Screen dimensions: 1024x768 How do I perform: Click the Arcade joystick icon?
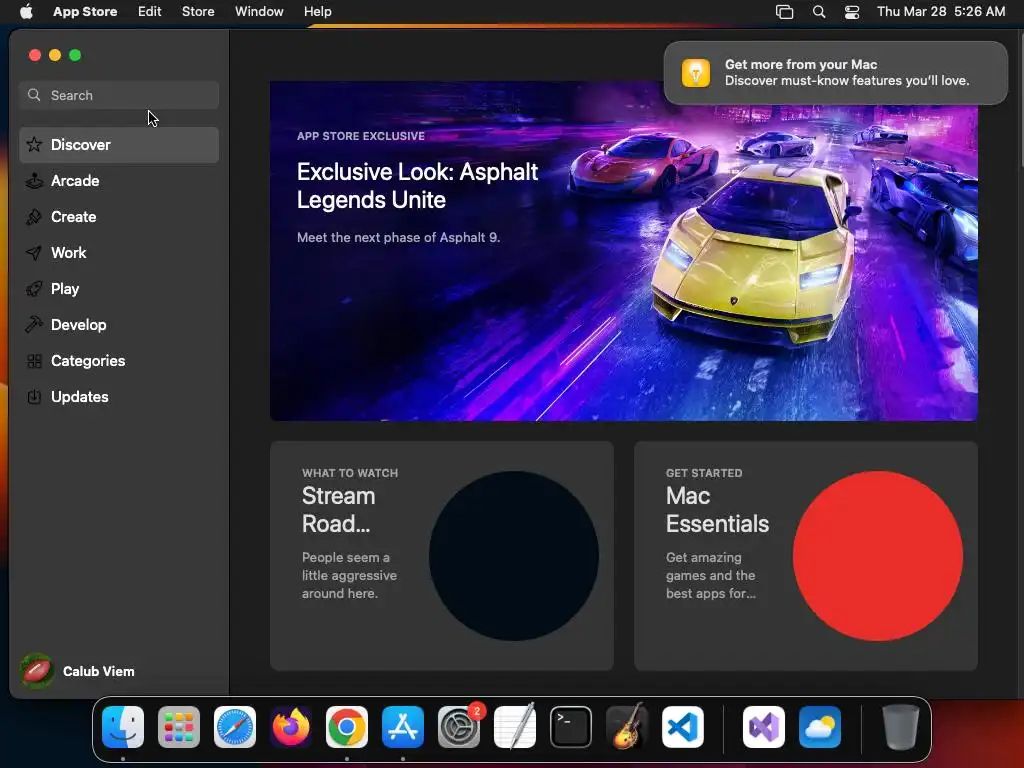[x=34, y=181]
